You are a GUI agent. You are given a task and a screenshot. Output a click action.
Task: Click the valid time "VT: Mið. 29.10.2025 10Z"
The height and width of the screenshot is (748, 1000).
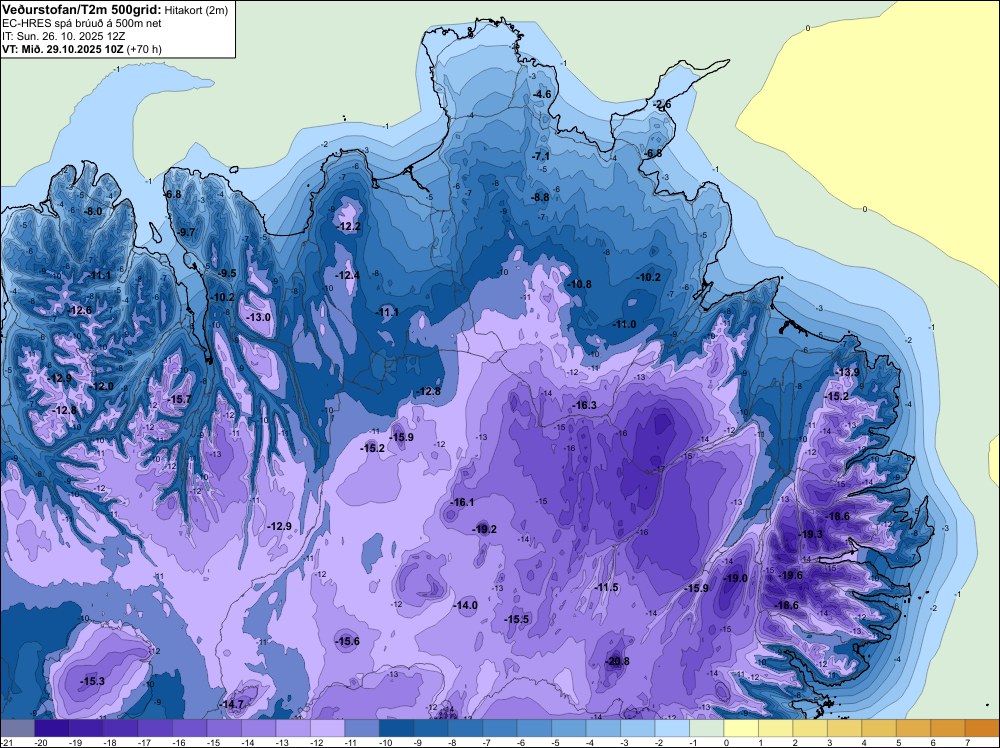[62, 50]
